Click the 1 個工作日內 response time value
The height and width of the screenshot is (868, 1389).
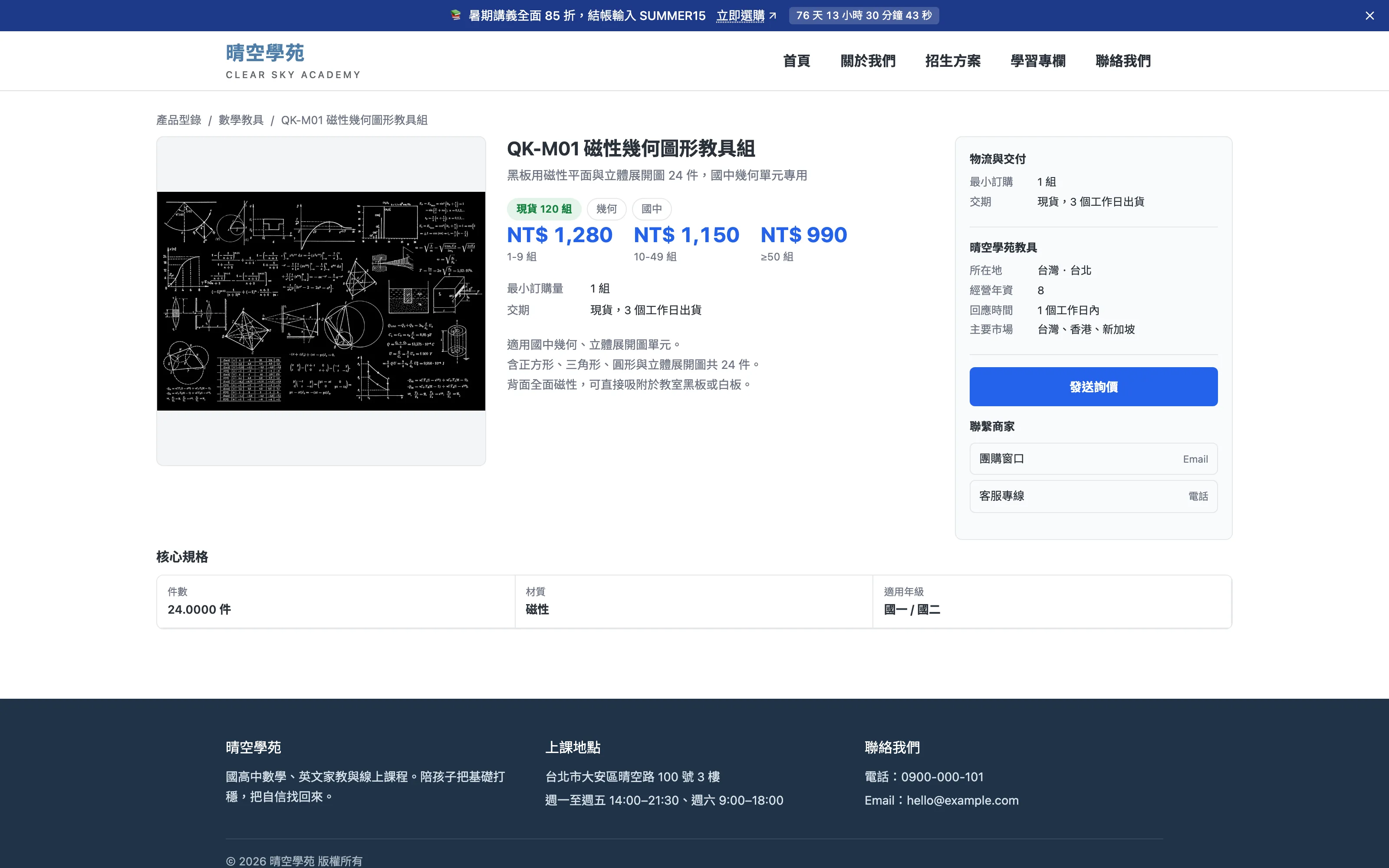(x=1068, y=311)
